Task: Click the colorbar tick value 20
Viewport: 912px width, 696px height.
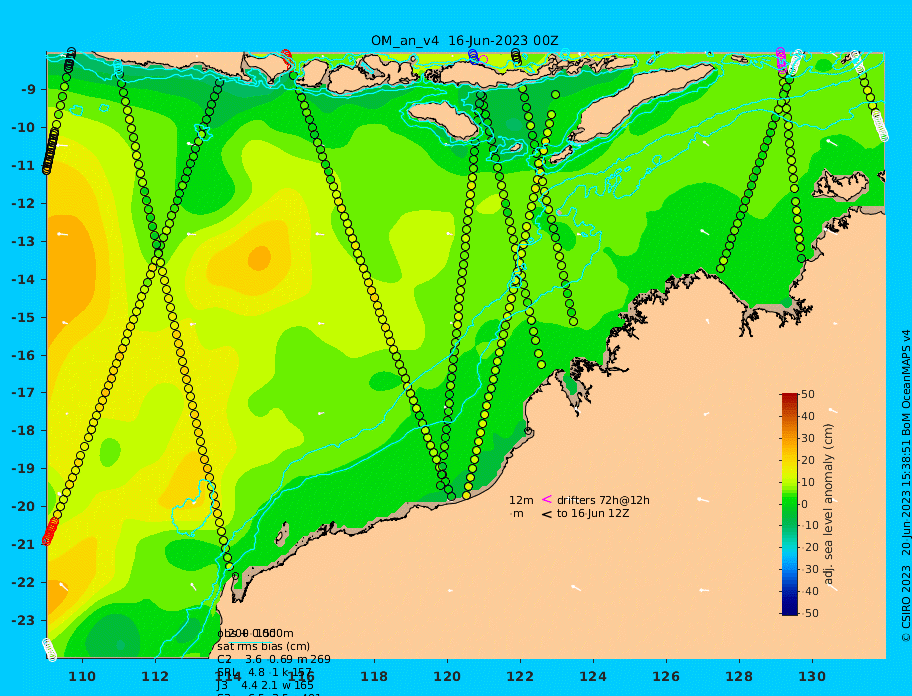Action: pos(808,460)
